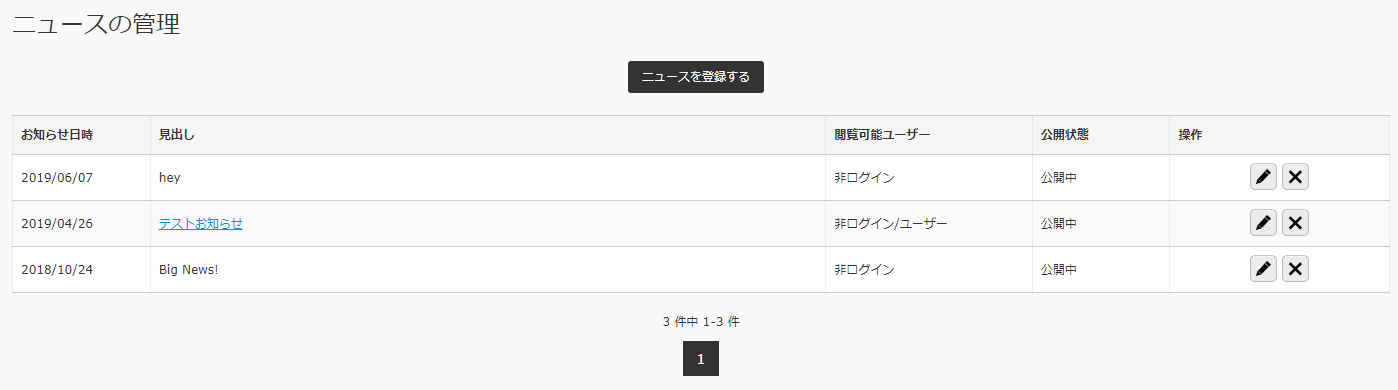Click 公開中 status in the 2018/10/24 row

[x=1059, y=270]
